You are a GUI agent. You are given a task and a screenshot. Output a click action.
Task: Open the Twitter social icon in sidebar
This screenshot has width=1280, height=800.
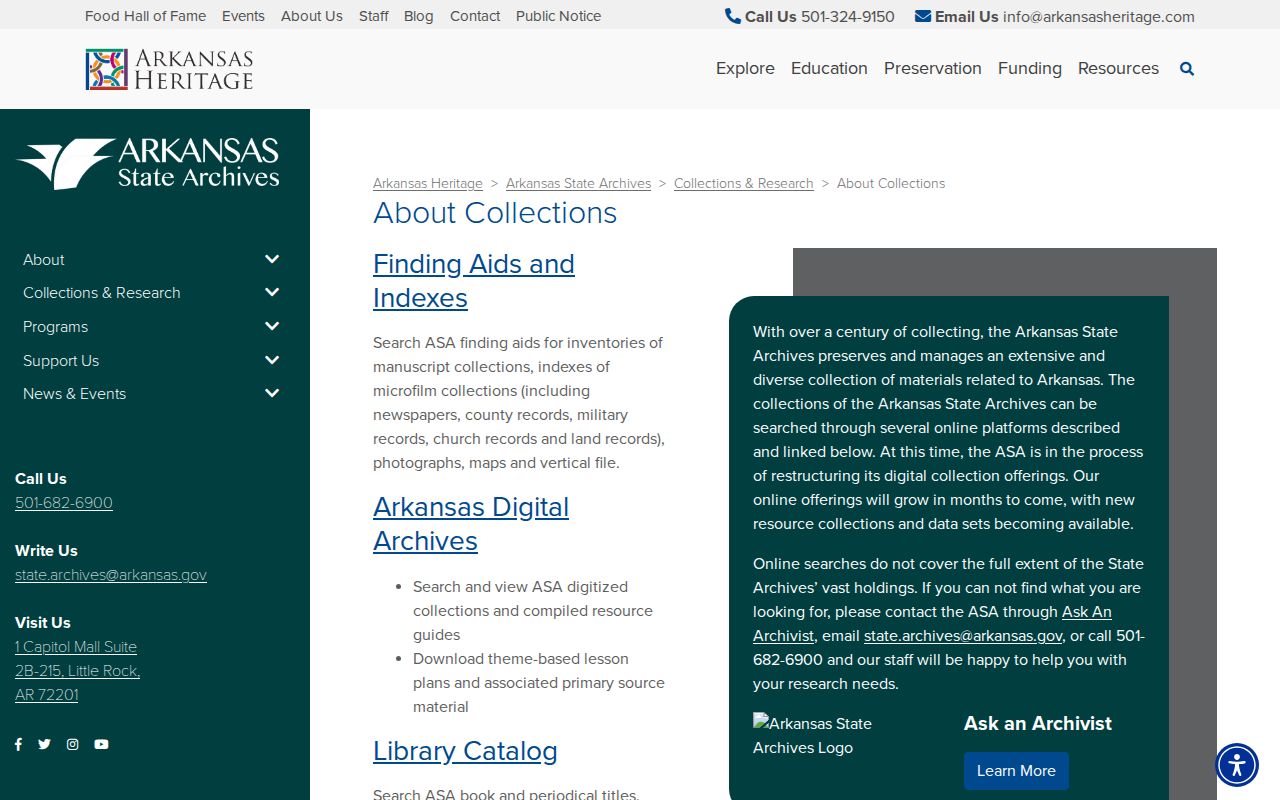point(44,744)
